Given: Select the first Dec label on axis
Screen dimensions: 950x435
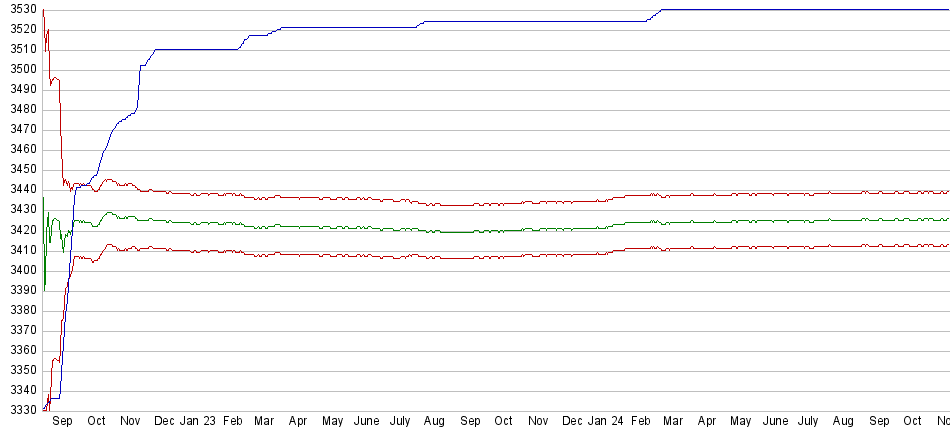Looking at the screenshot, I should coord(164,422).
